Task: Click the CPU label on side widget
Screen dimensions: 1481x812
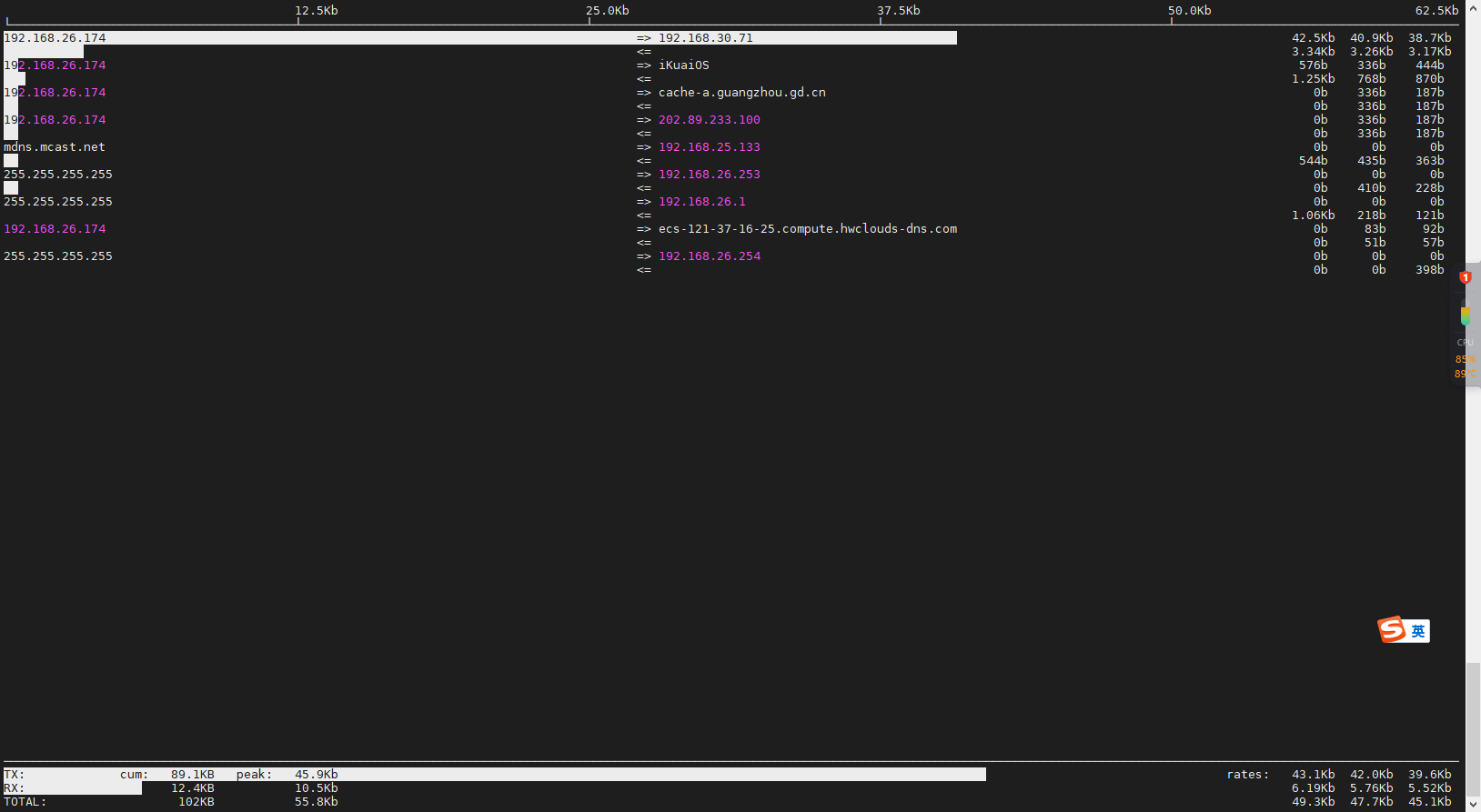Action: (1465, 343)
